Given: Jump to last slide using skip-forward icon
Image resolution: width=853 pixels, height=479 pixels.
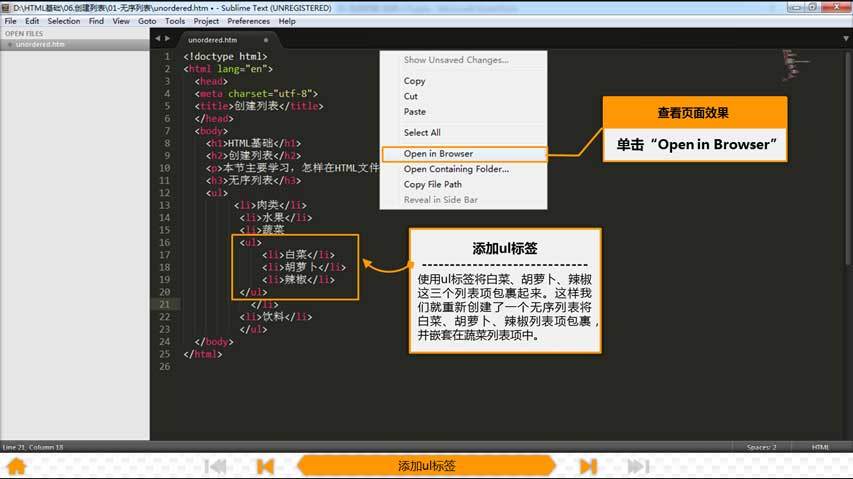Looking at the screenshot, I should 638,466.
